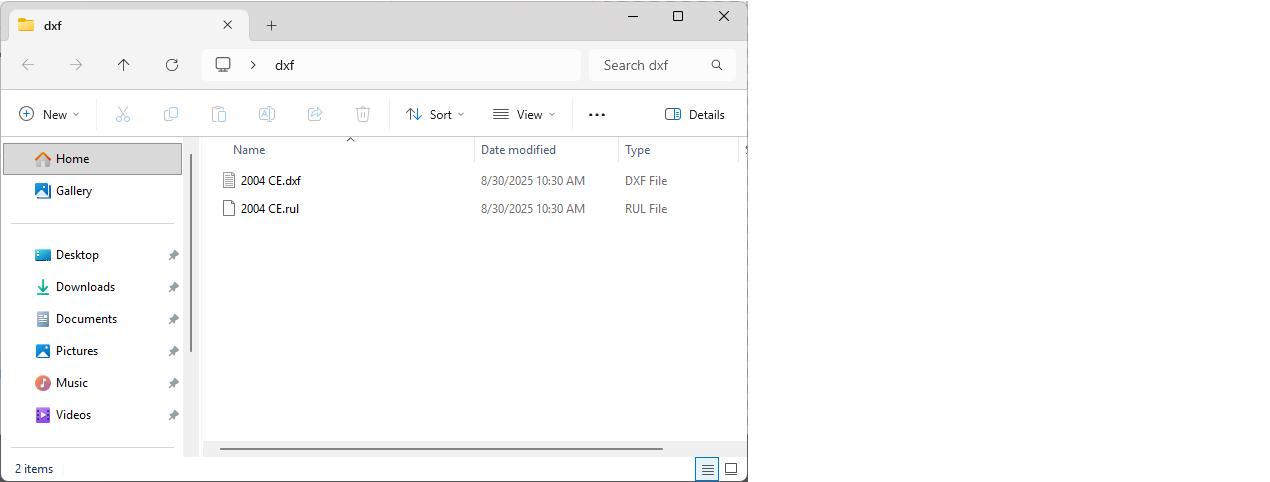Open the New dropdown menu
Viewport: 1270px width, 482px height.
click(49, 115)
